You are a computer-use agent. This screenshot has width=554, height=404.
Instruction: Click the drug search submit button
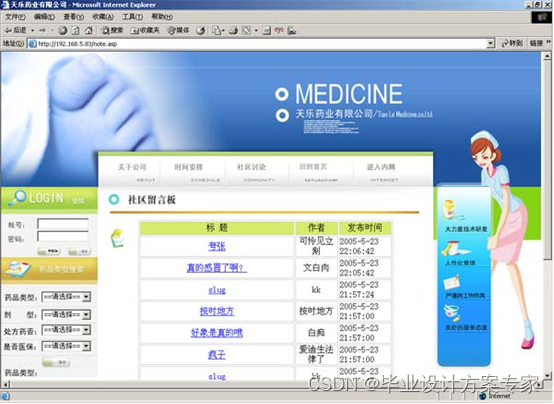click(56, 362)
